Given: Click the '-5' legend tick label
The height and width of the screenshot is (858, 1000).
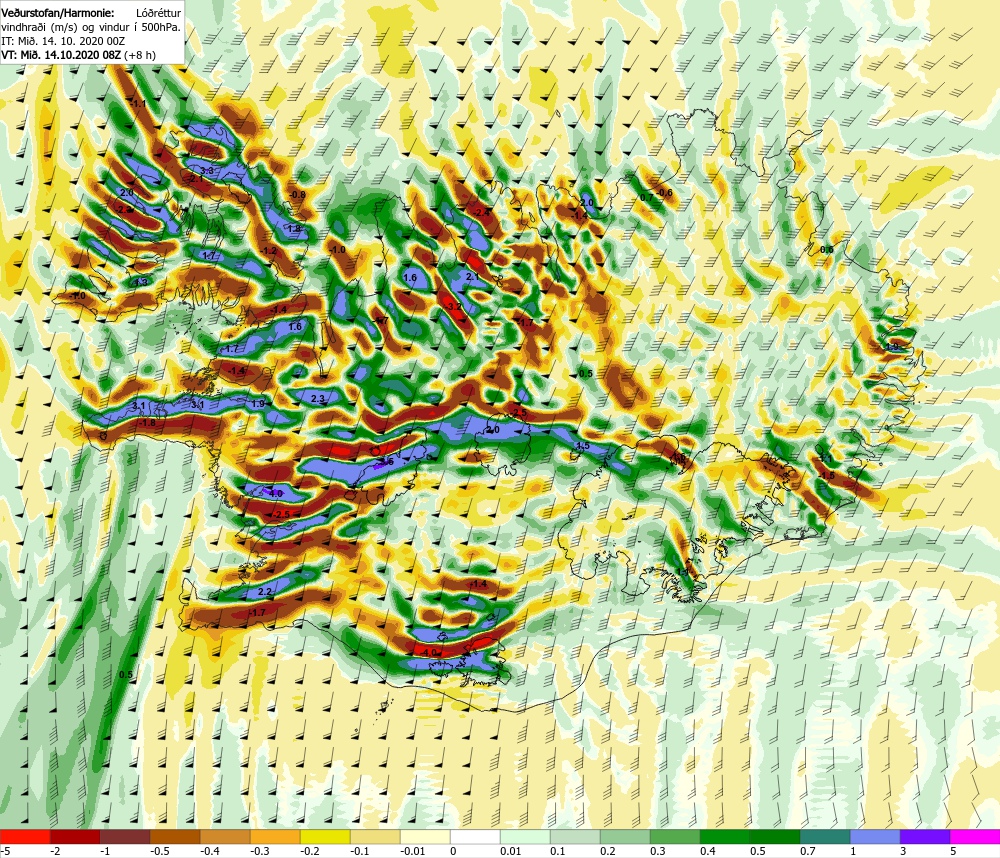Looking at the screenshot, I should click(5, 851).
